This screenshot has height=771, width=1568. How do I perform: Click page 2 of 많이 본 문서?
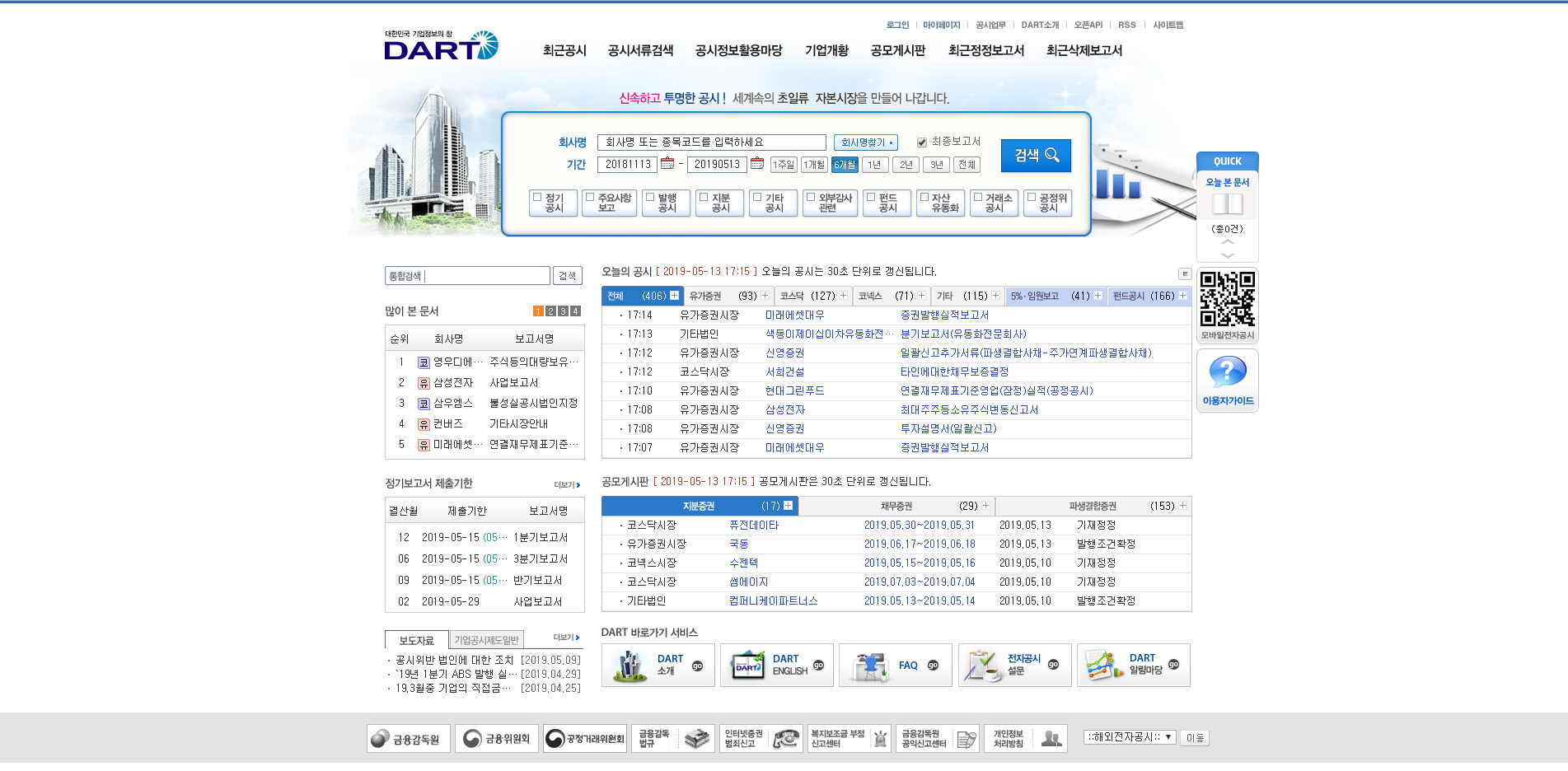pyautogui.click(x=550, y=311)
